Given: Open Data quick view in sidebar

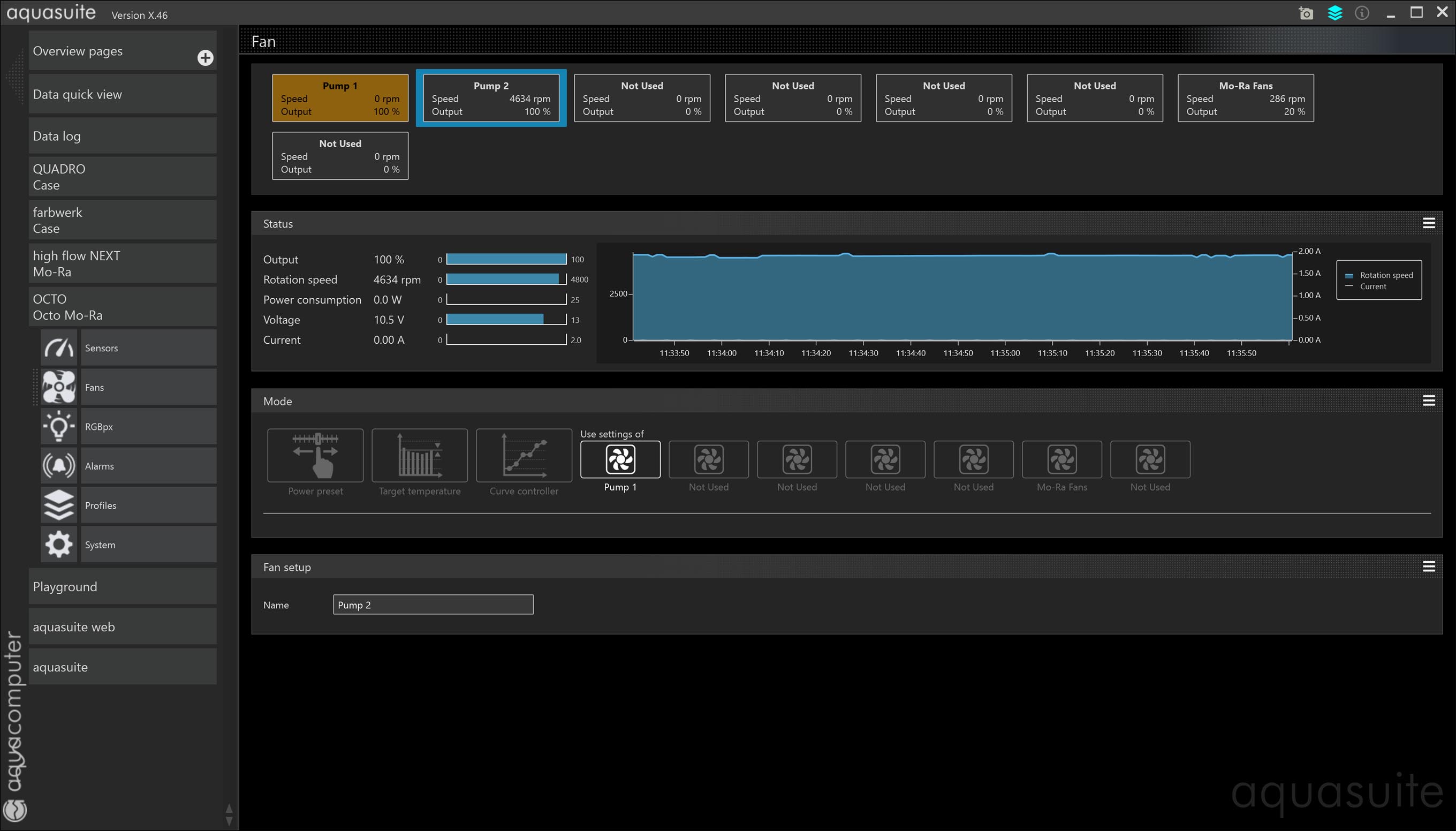Looking at the screenshot, I should pyautogui.click(x=122, y=94).
